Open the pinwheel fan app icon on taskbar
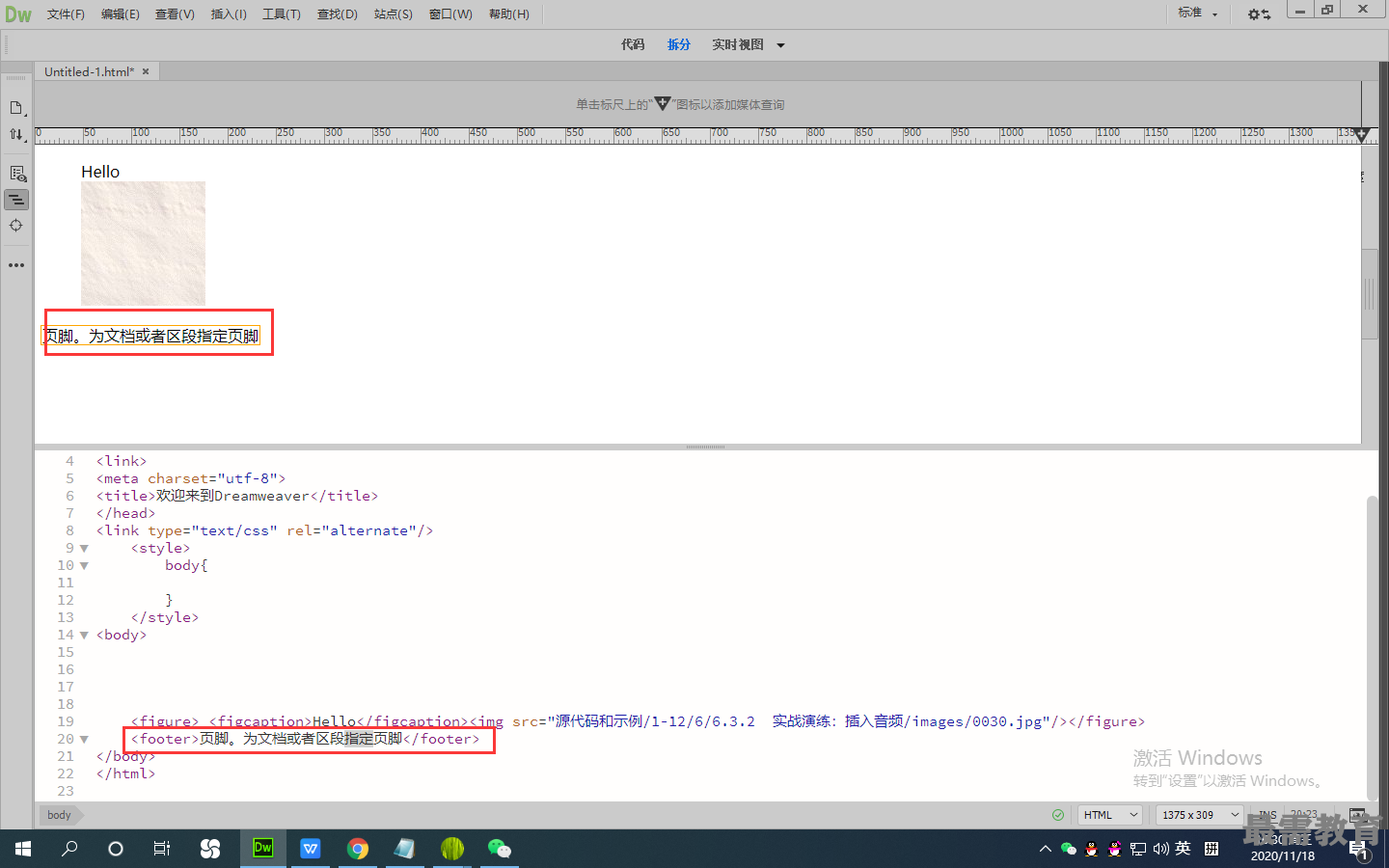 click(x=210, y=849)
